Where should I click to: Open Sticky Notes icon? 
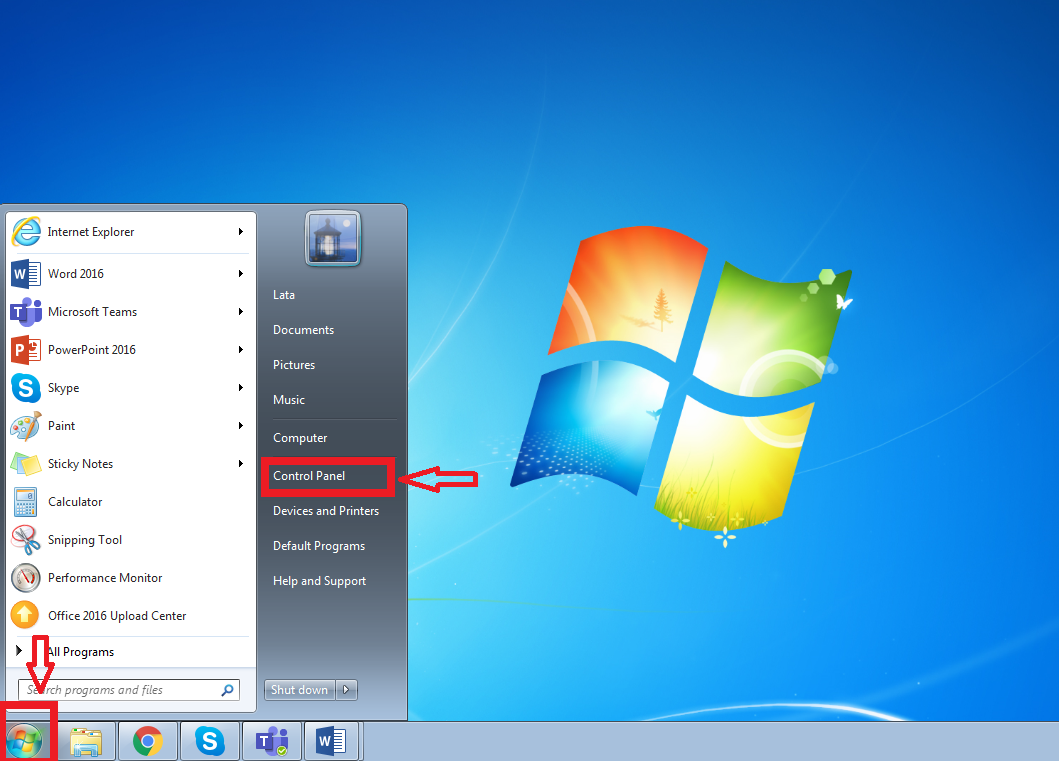pyautogui.click(x=26, y=464)
